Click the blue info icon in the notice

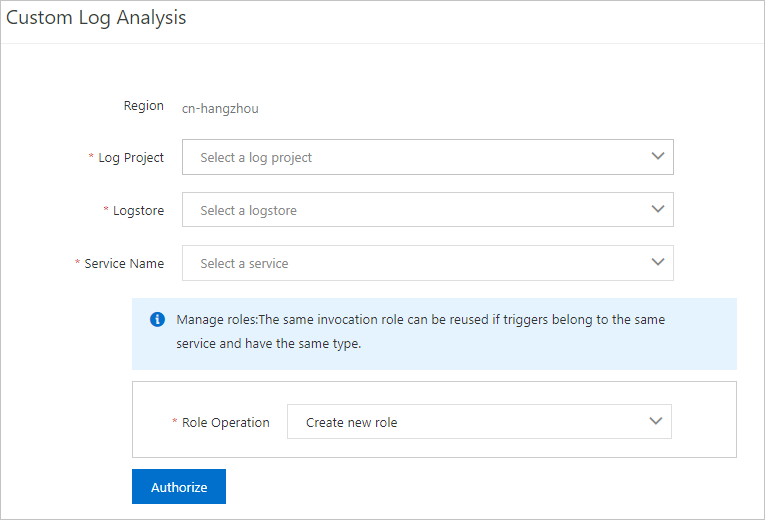click(157, 320)
